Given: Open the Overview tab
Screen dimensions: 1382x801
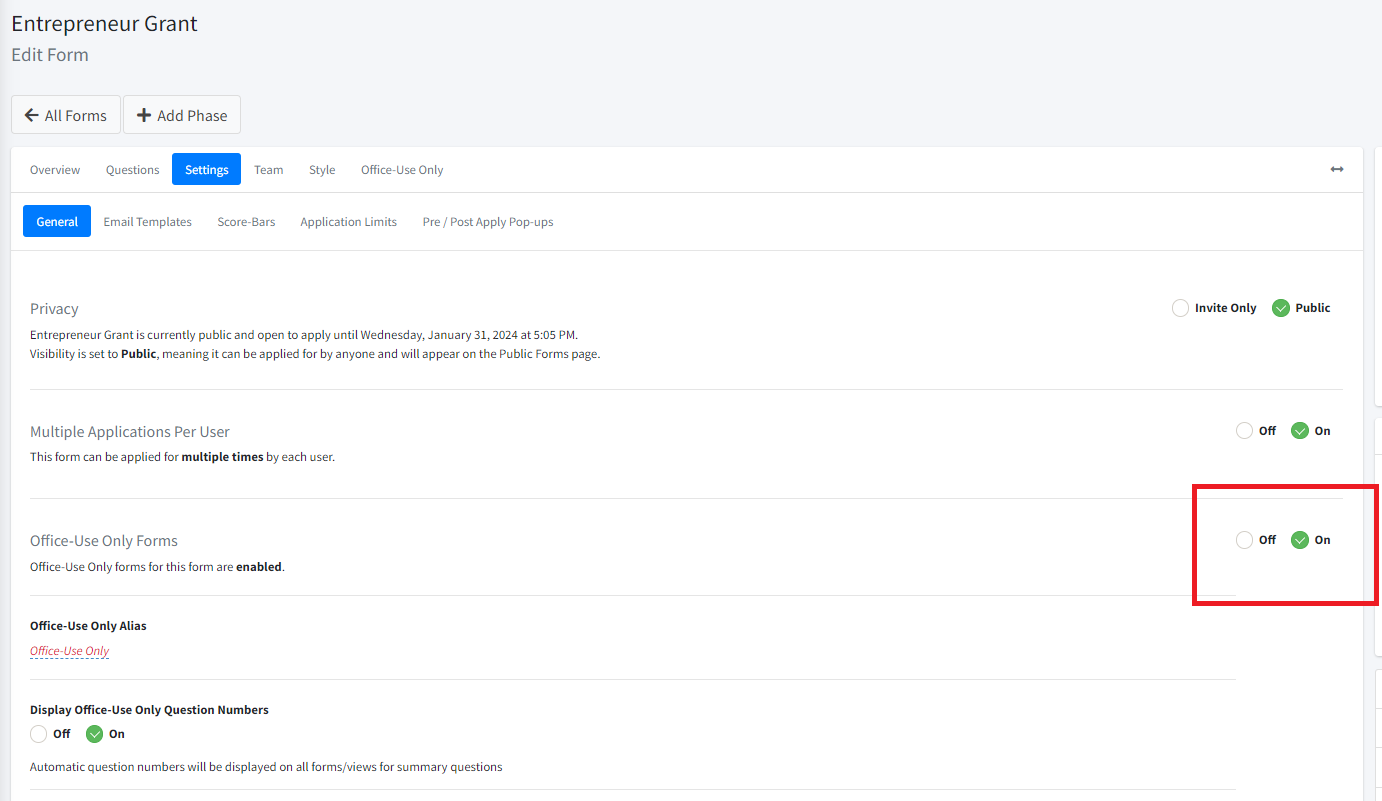Looking at the screenshot, I should [x=55, y=170].
